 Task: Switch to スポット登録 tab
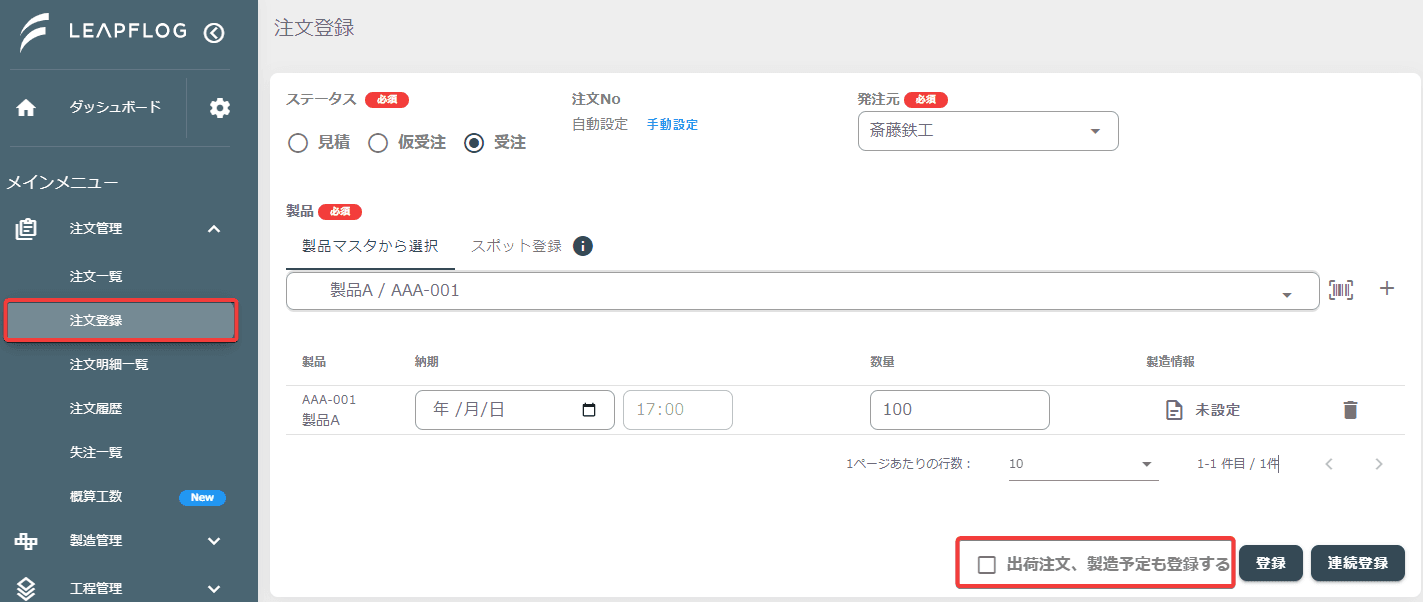(516, 246)
